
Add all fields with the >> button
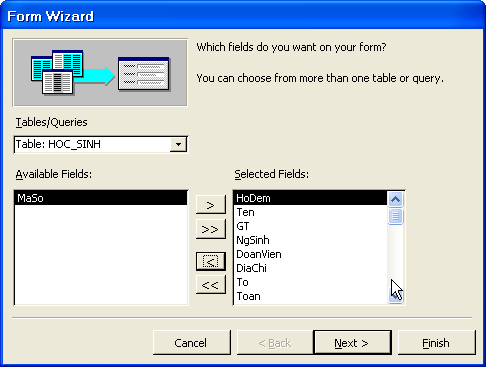(x=211, y=229)
